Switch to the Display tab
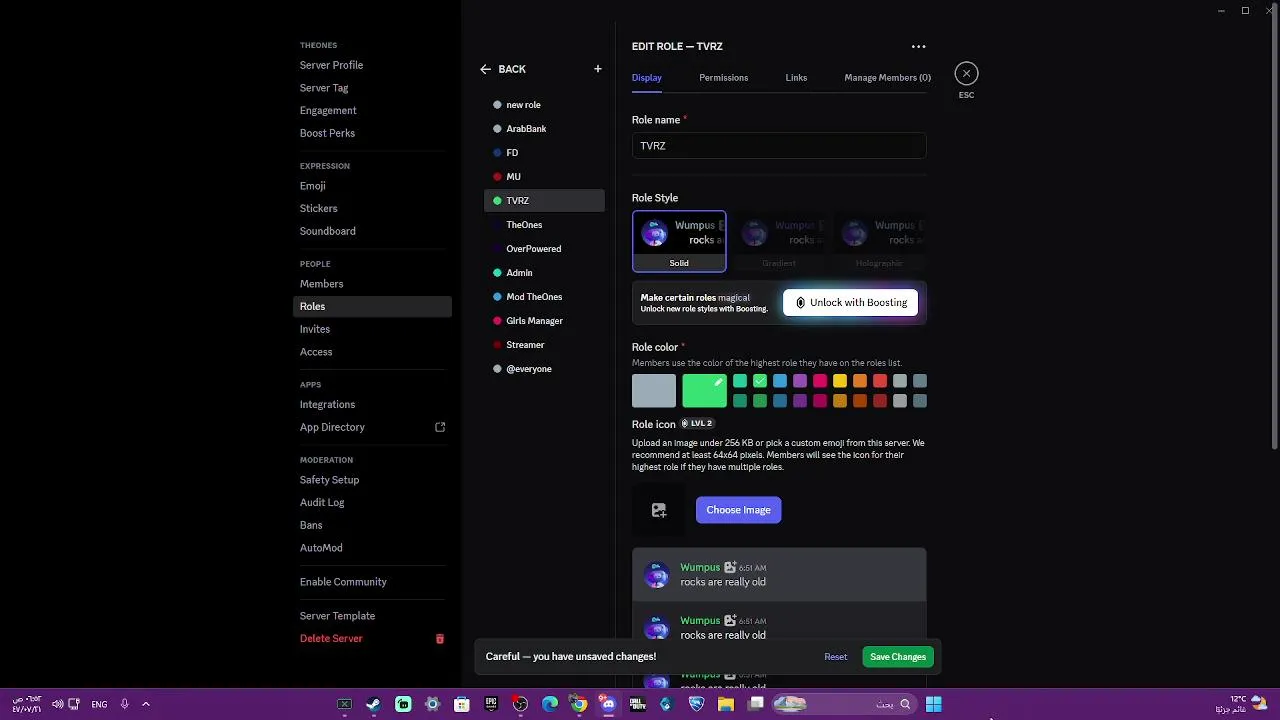The height and width of the screenshot is (720, 1280). [x=646, y=78]
